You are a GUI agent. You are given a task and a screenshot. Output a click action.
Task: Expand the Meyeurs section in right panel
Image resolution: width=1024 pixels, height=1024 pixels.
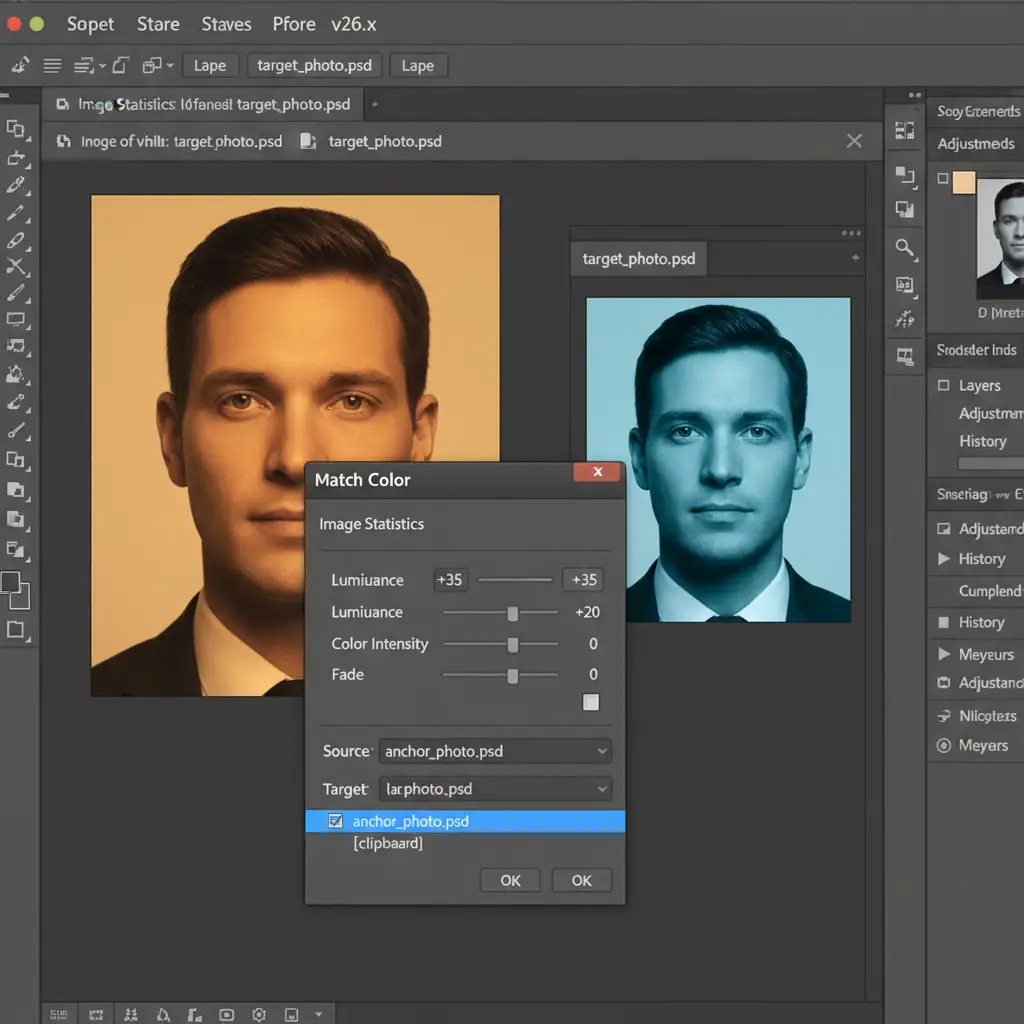(x=943, y=654)
